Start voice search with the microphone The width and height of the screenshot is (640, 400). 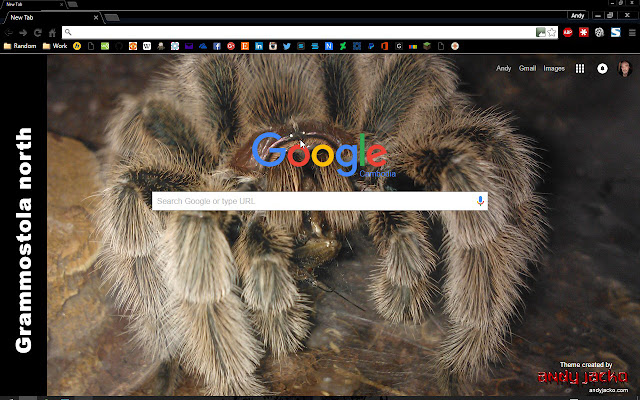click(480, 201)
